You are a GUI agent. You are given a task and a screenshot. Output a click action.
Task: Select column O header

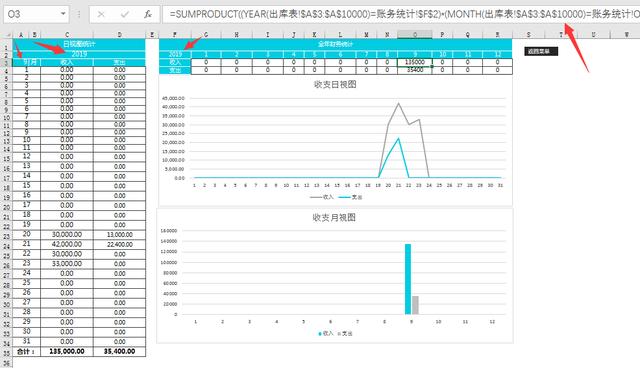click(415, 35)
